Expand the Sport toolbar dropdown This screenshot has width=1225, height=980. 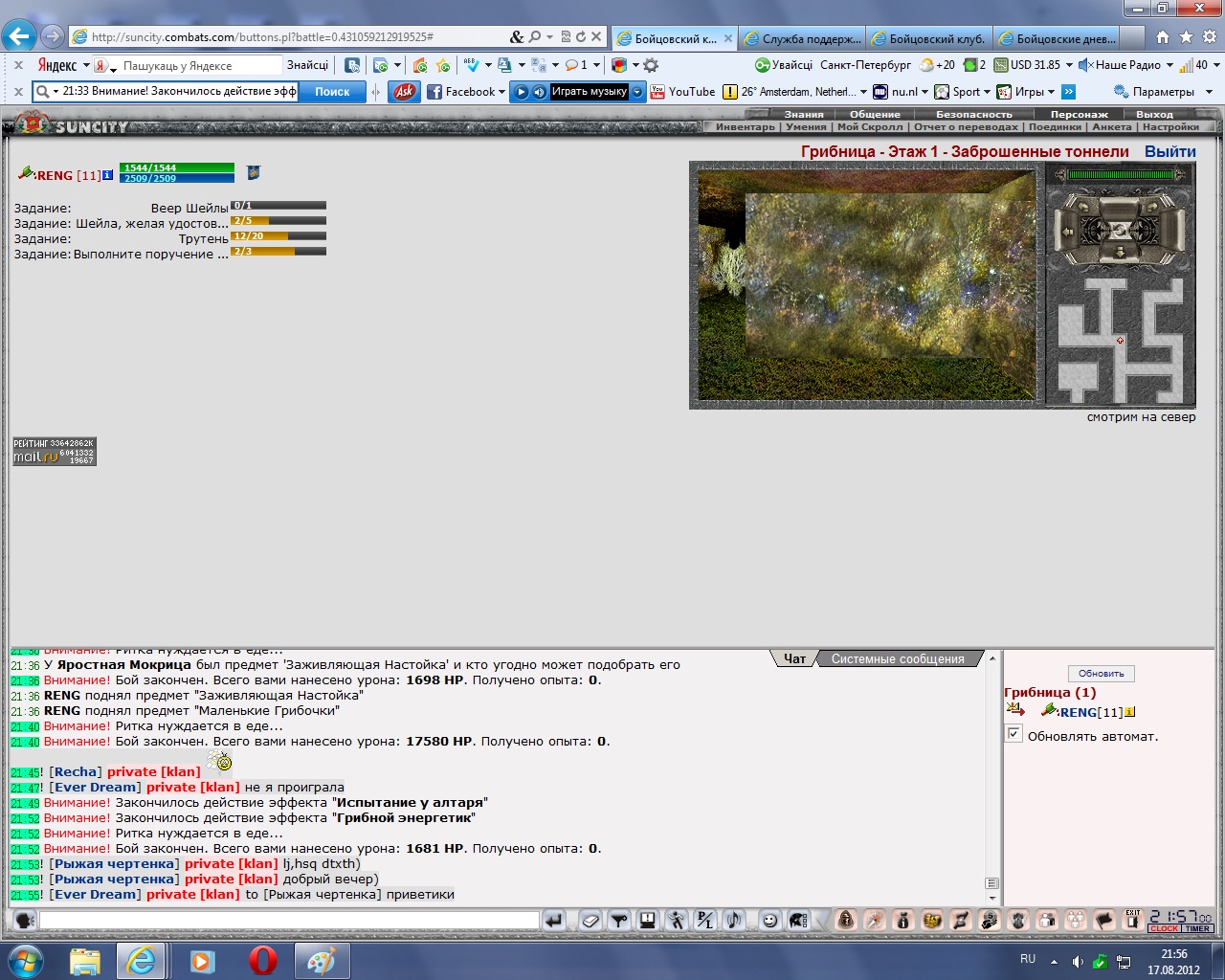pyautogui.click(x=986, y=93)
